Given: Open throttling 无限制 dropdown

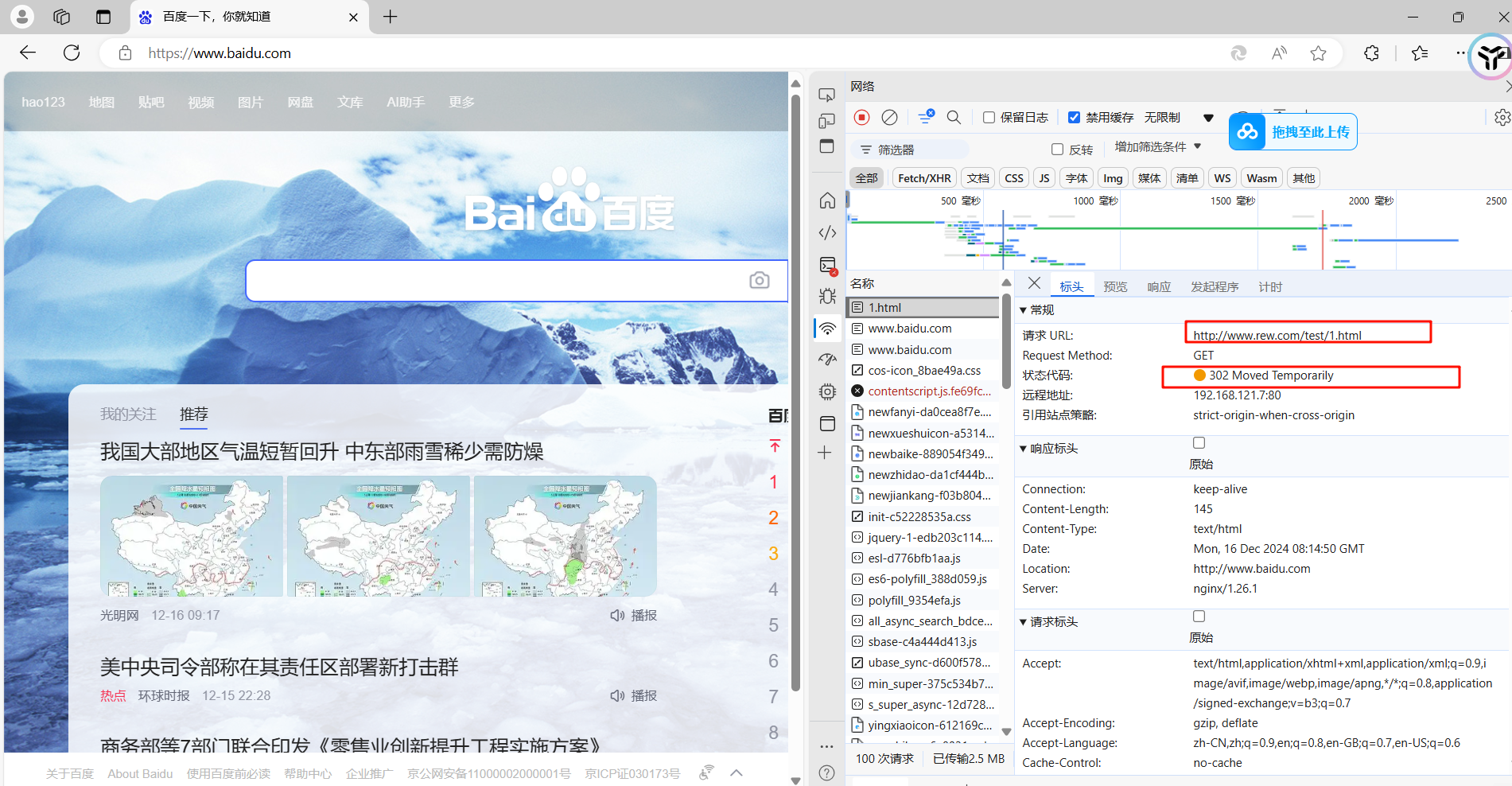Looking at the screenshot, I should coord(1179,118).
